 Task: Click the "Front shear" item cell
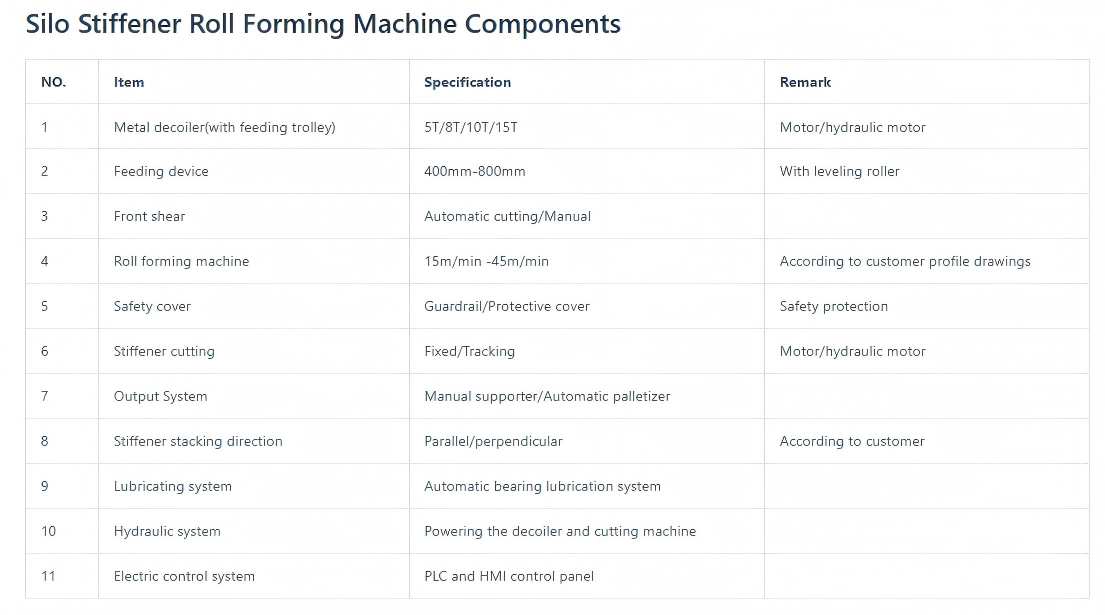point(149,216)
